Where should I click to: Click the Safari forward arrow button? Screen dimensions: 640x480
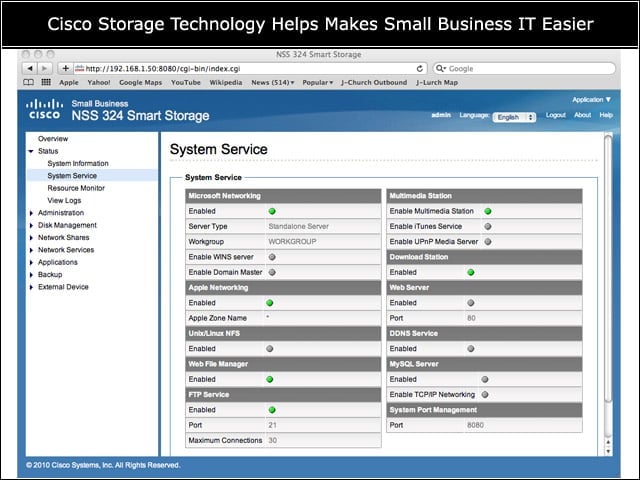pyautogui.click(x=44, y=68)
